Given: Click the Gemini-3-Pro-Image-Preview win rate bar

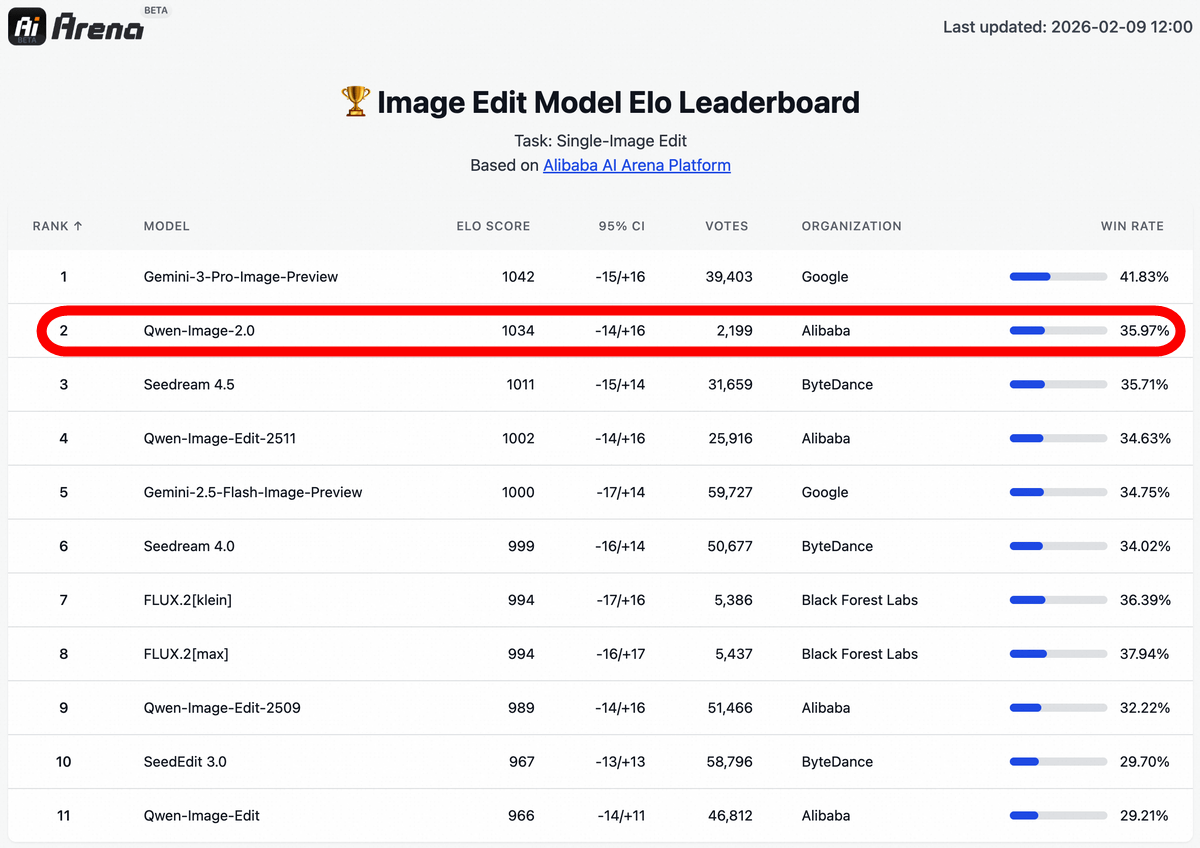Looking at the screenshot, I should pos(1058,277).
